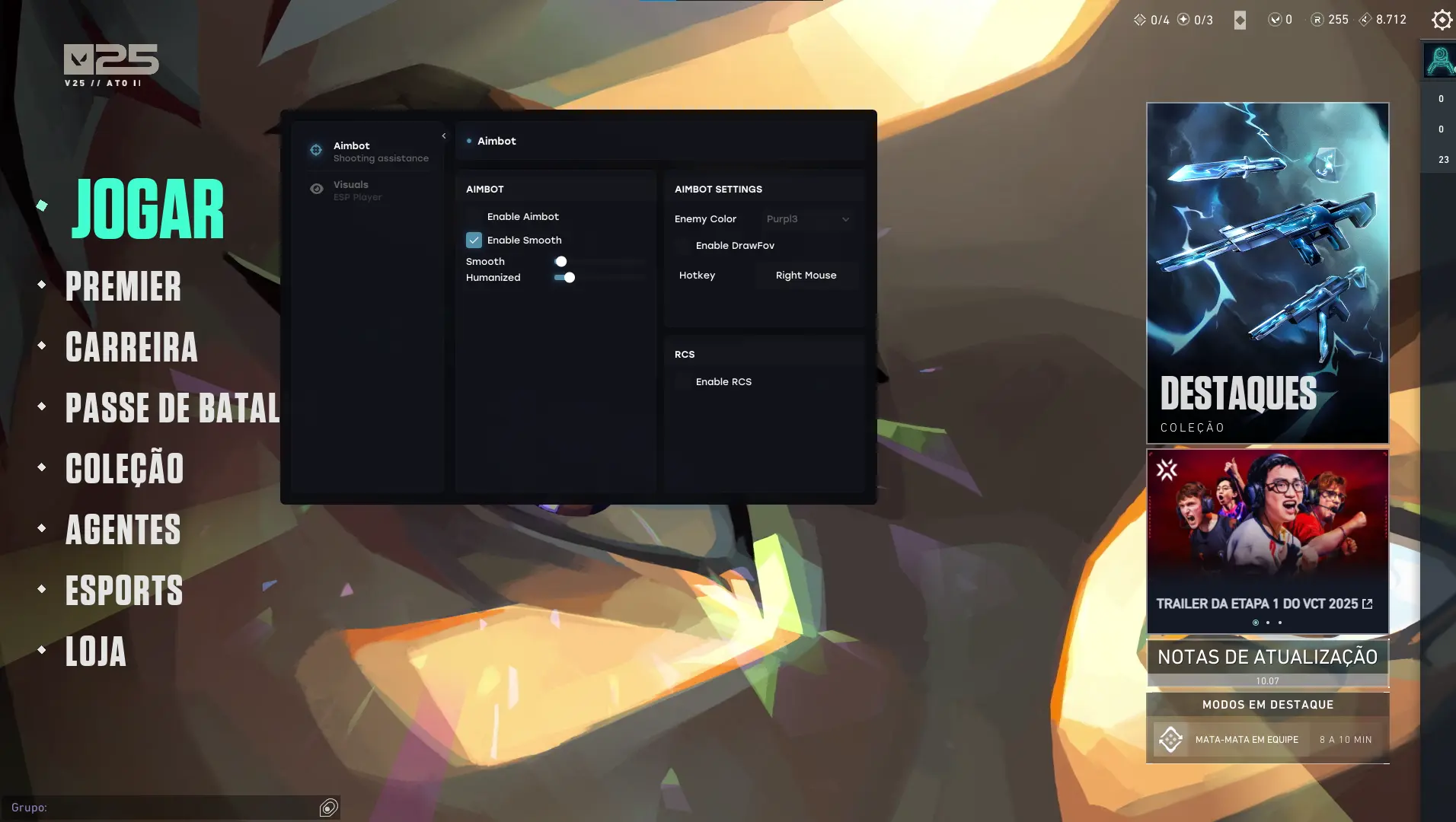Open the Enemy Color Purpl3 dropdown
Image resolution: width=1456 pixels, height=822 pixels.
point(808,219)
